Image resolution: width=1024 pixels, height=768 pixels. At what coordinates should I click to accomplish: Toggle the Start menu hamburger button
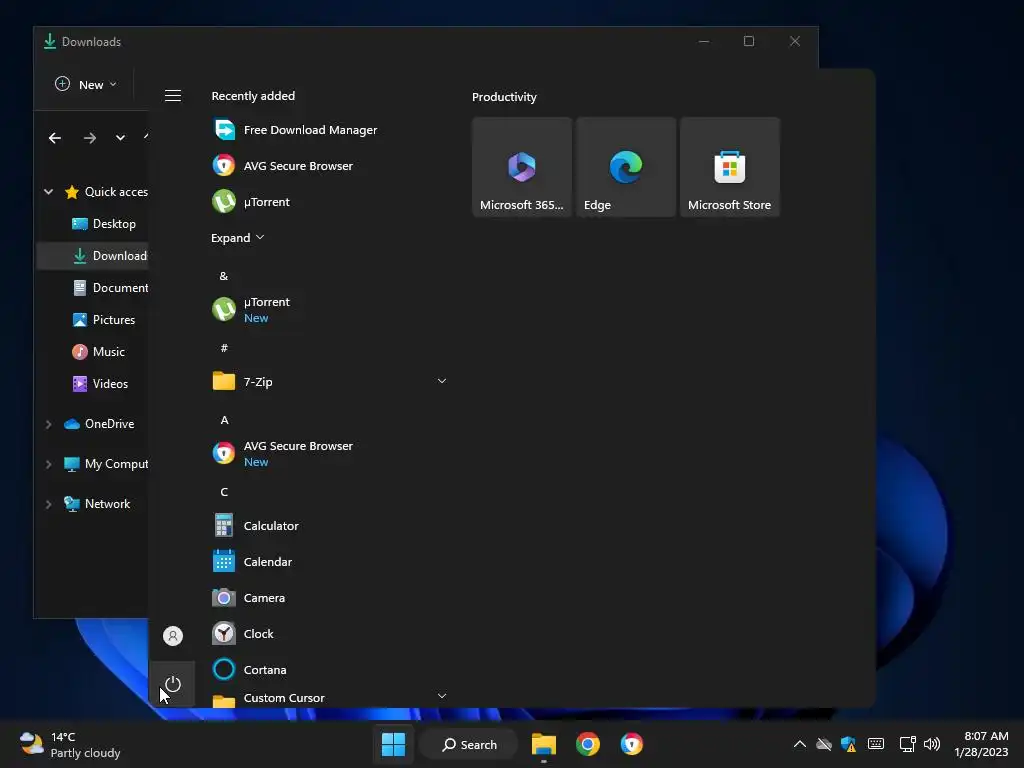click(172, 96)
